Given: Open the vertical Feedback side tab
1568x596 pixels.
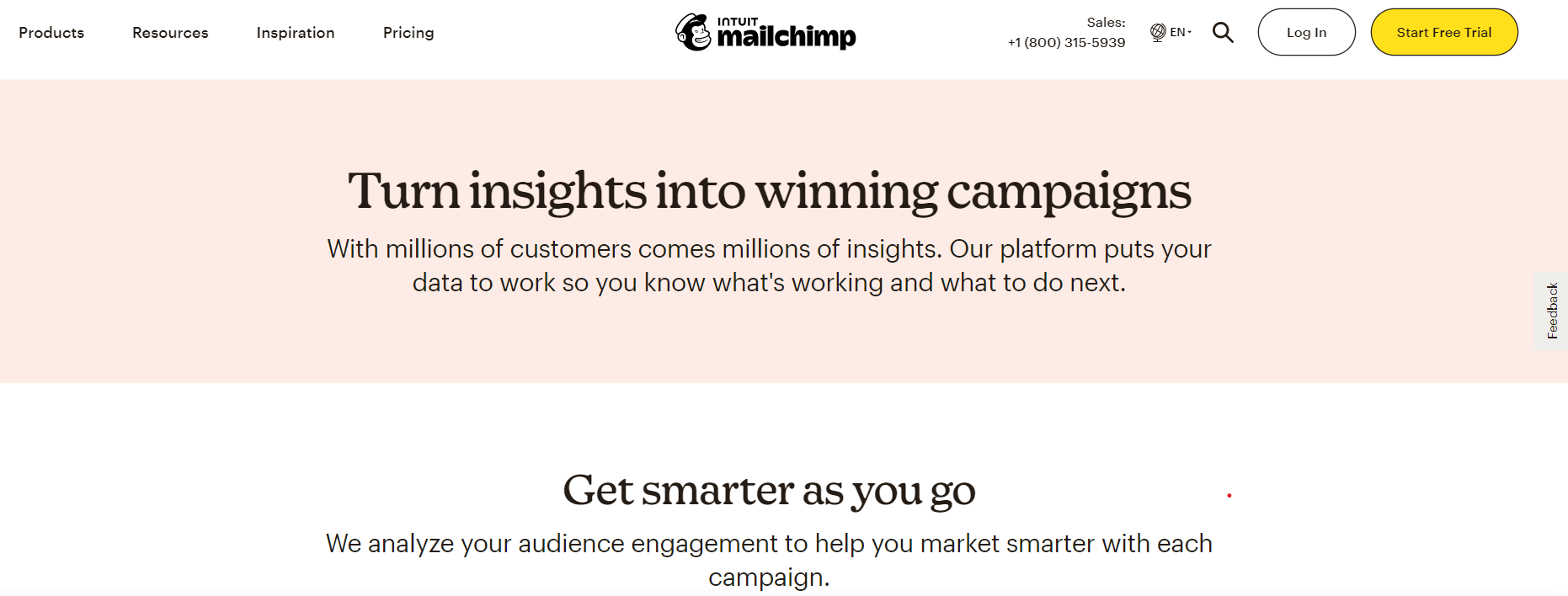Looking at the screenshot, I should pyautogui.click(x=1552, y=311).
